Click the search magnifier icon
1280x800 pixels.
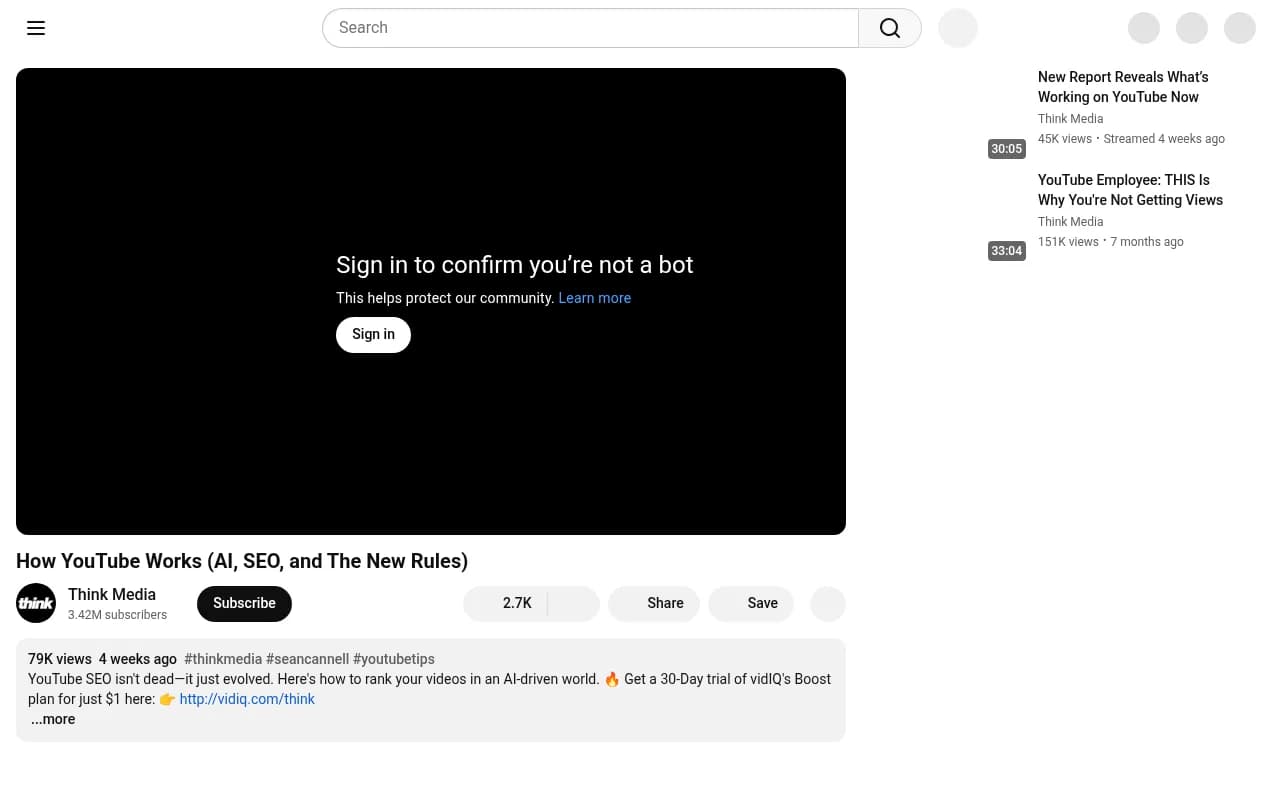tap(889, 28)
